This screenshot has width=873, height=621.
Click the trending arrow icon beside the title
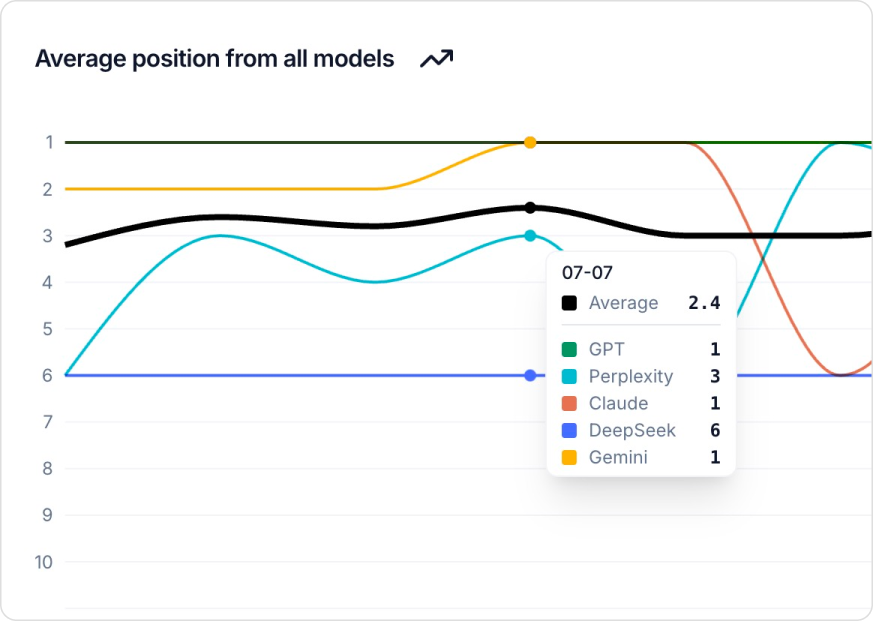pyautogui.click(x=436, y=59)
